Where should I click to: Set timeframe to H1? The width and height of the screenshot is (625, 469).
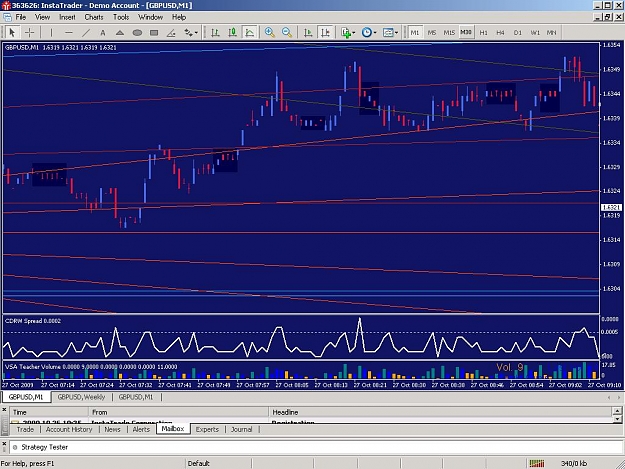[483, 33]
